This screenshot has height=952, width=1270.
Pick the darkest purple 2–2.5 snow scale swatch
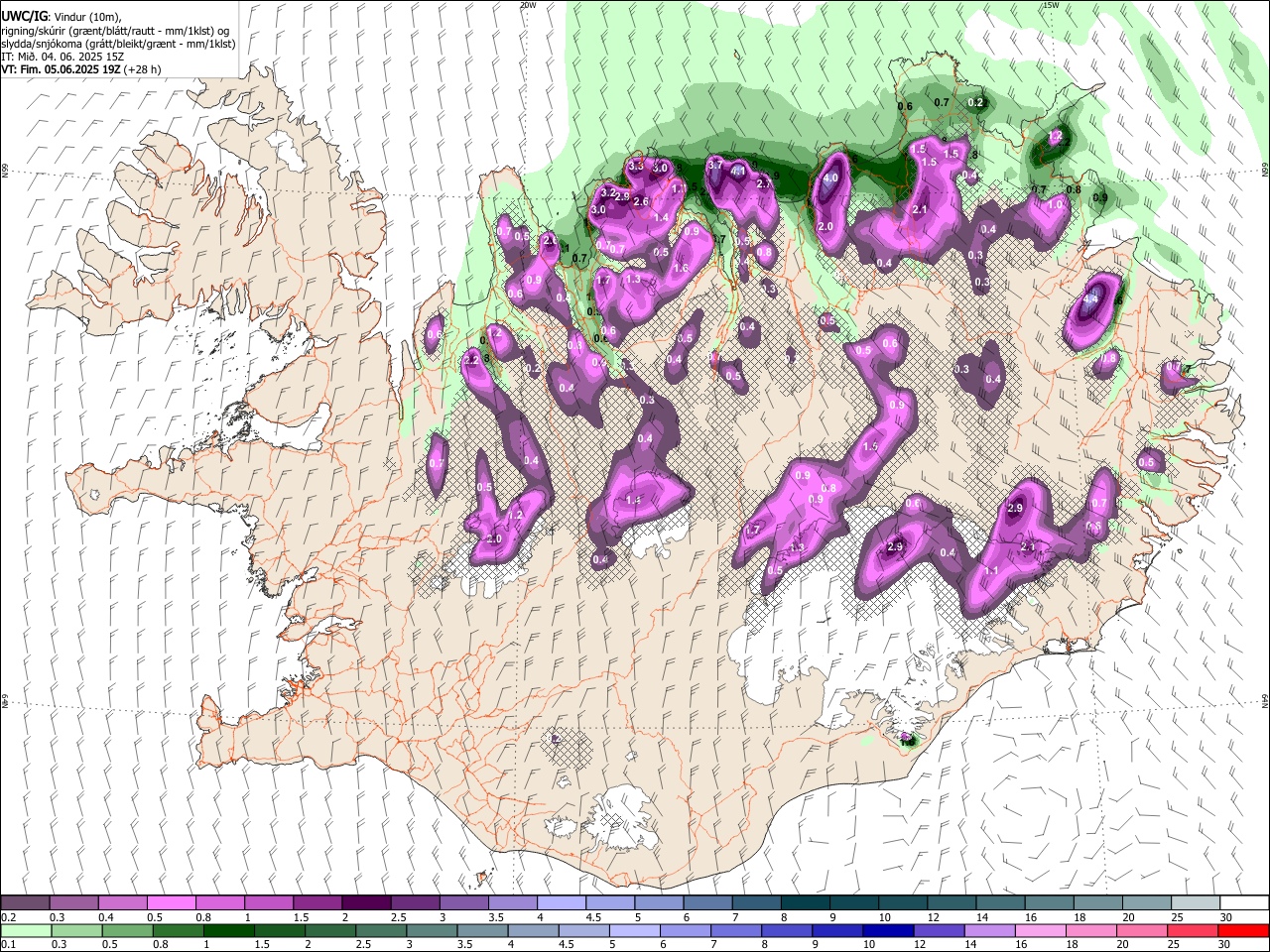[x=366, y=902]
